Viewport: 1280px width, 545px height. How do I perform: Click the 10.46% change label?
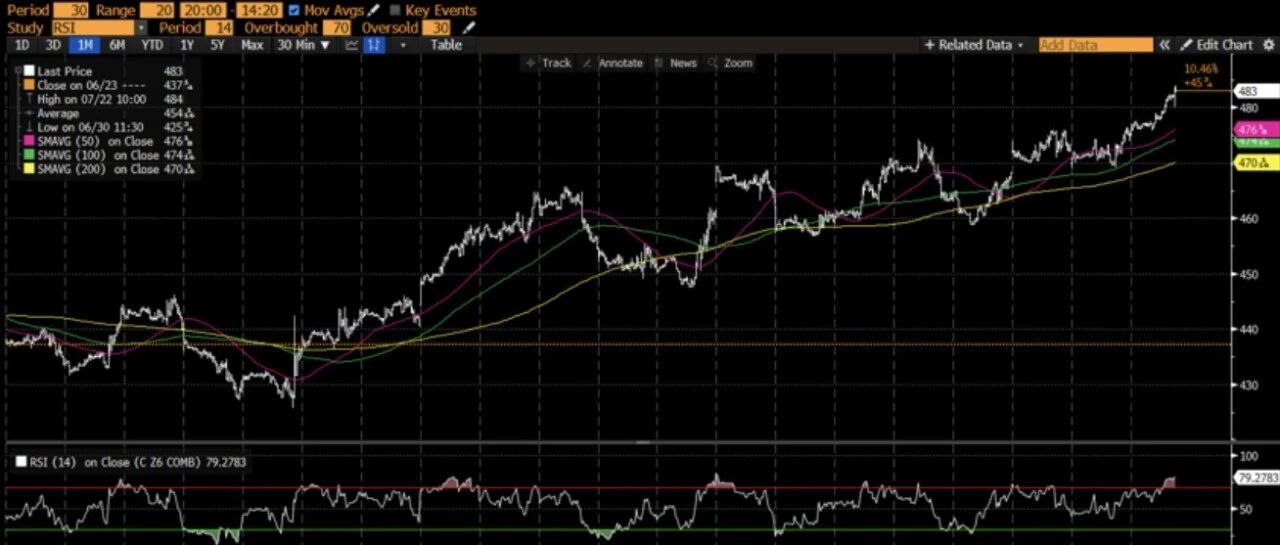coord(1201,69)
